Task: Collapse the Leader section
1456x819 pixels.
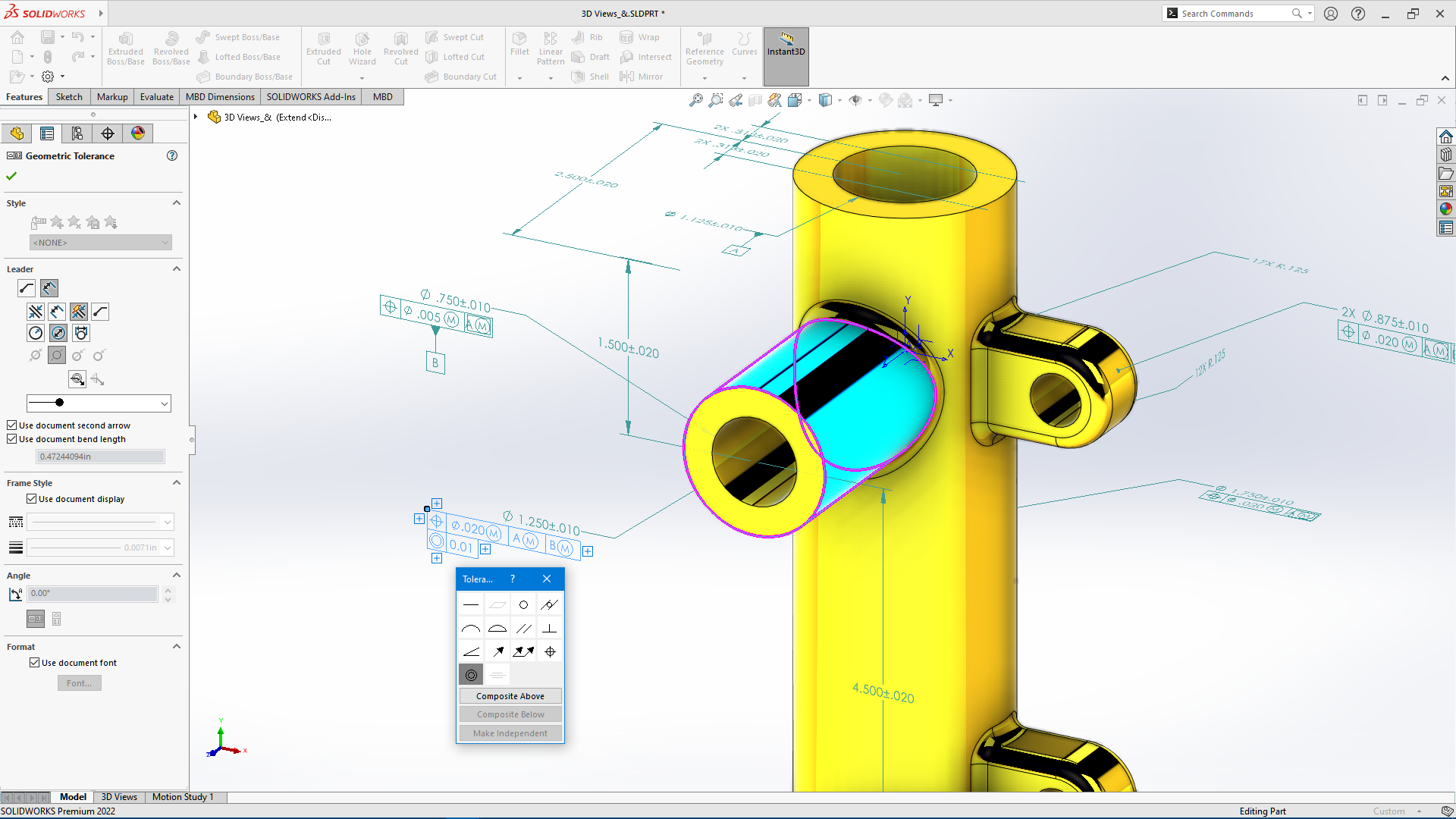Action: point(176,268)
